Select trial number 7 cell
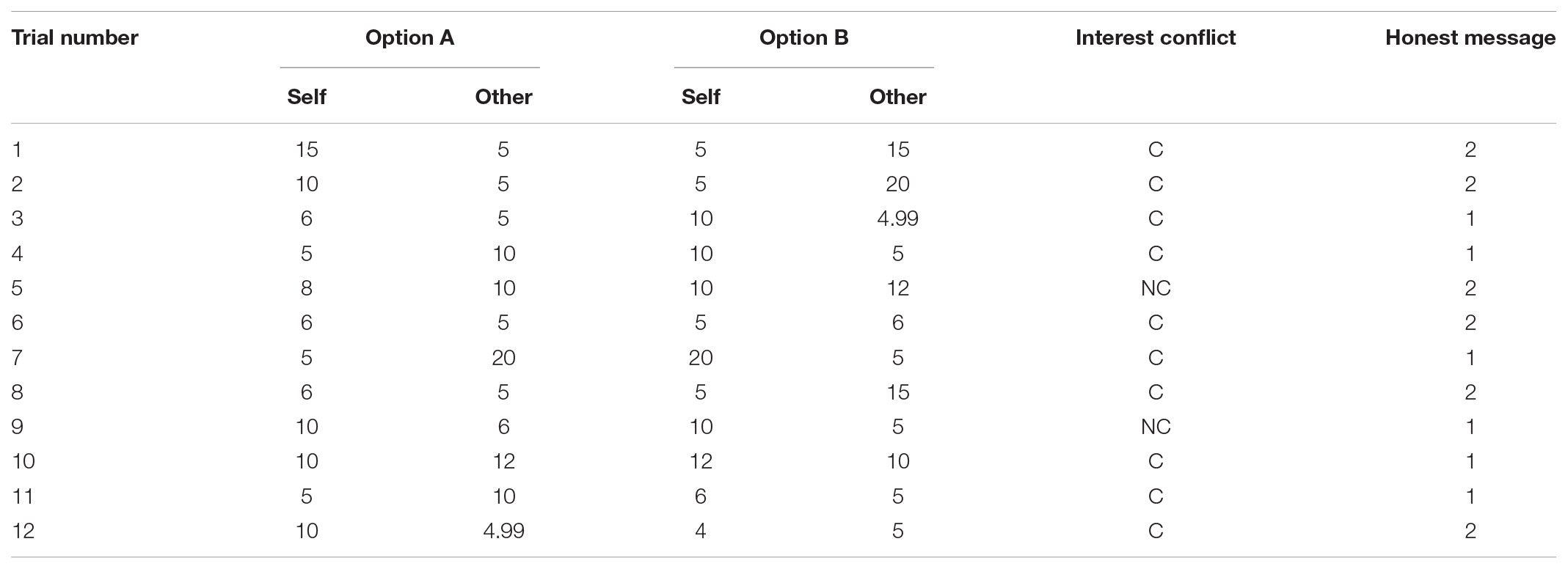This screenshot has height=569, width=1568. [17, 358]
